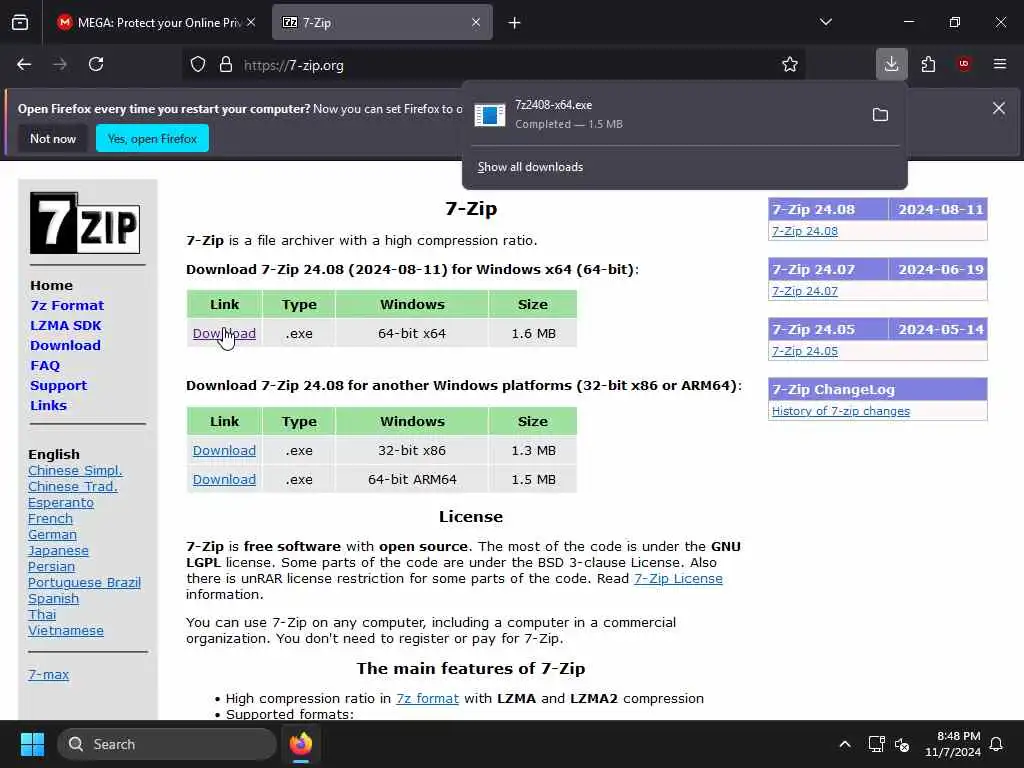Open the uBlock Origin extension icon
Image resolution: width=1024 pixels, height=768 pixels.
tap(964, 64)
